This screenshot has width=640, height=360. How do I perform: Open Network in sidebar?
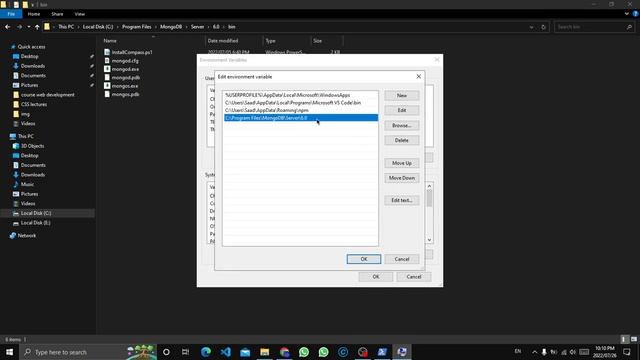[x=27, y=236]
